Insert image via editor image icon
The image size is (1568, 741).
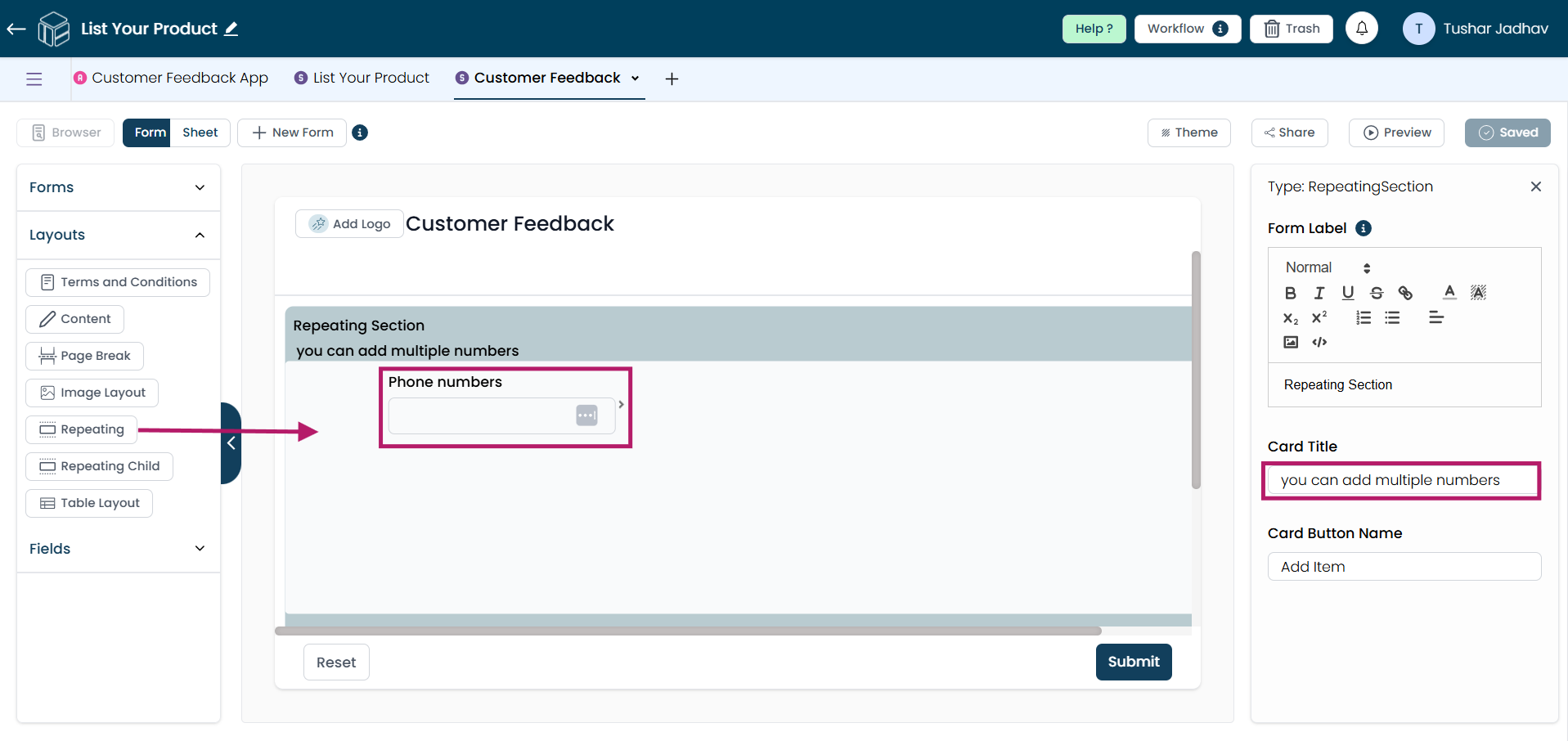(x=1290, y=342)
